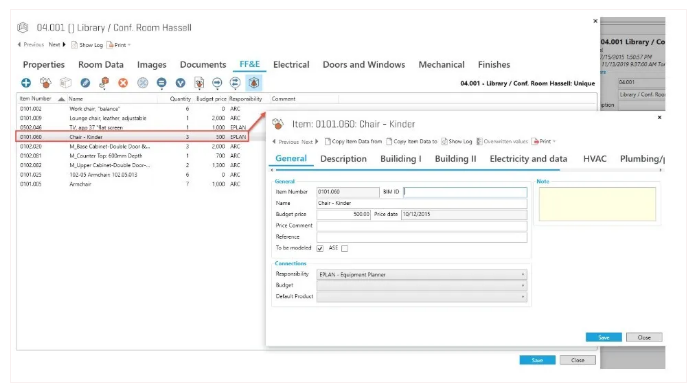
Task: Click the Price Comment field
Action: click(x=422, y=226)
